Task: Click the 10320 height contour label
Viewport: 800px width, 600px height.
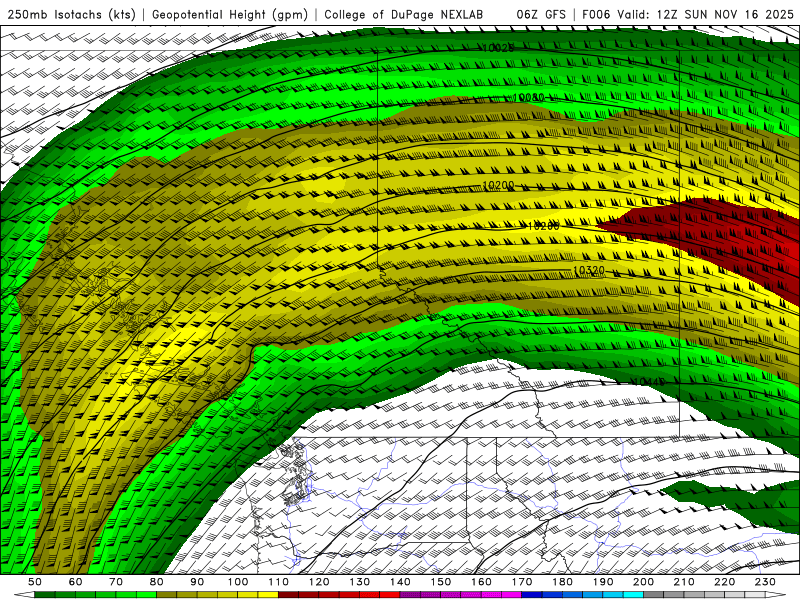Action: coord(589,270)
